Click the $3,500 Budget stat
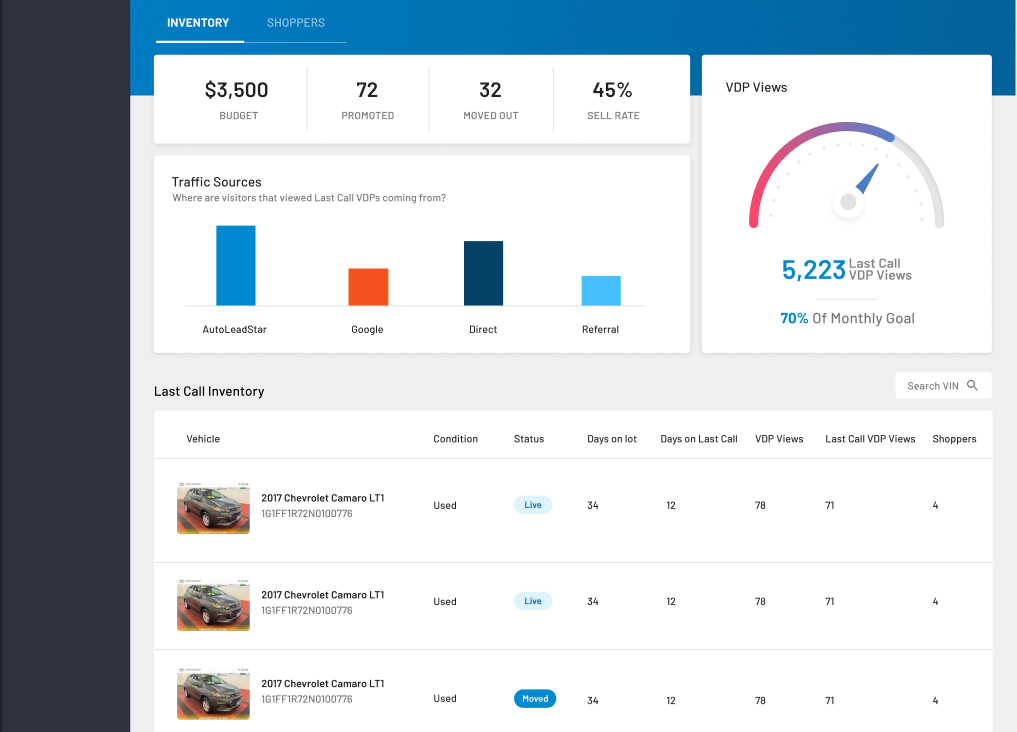 pos(237,99)
